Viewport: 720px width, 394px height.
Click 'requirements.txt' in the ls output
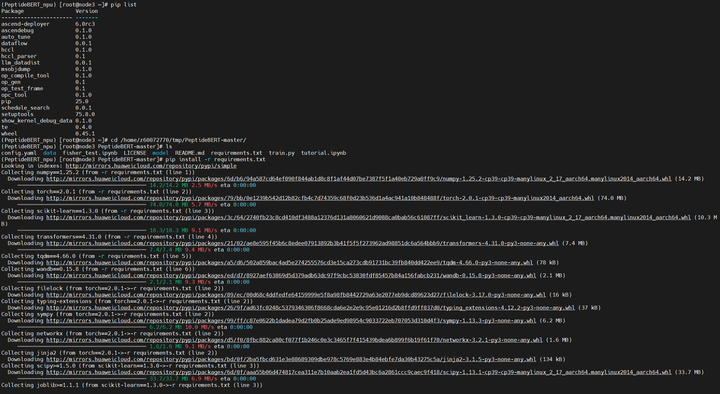tap(236, 153)
